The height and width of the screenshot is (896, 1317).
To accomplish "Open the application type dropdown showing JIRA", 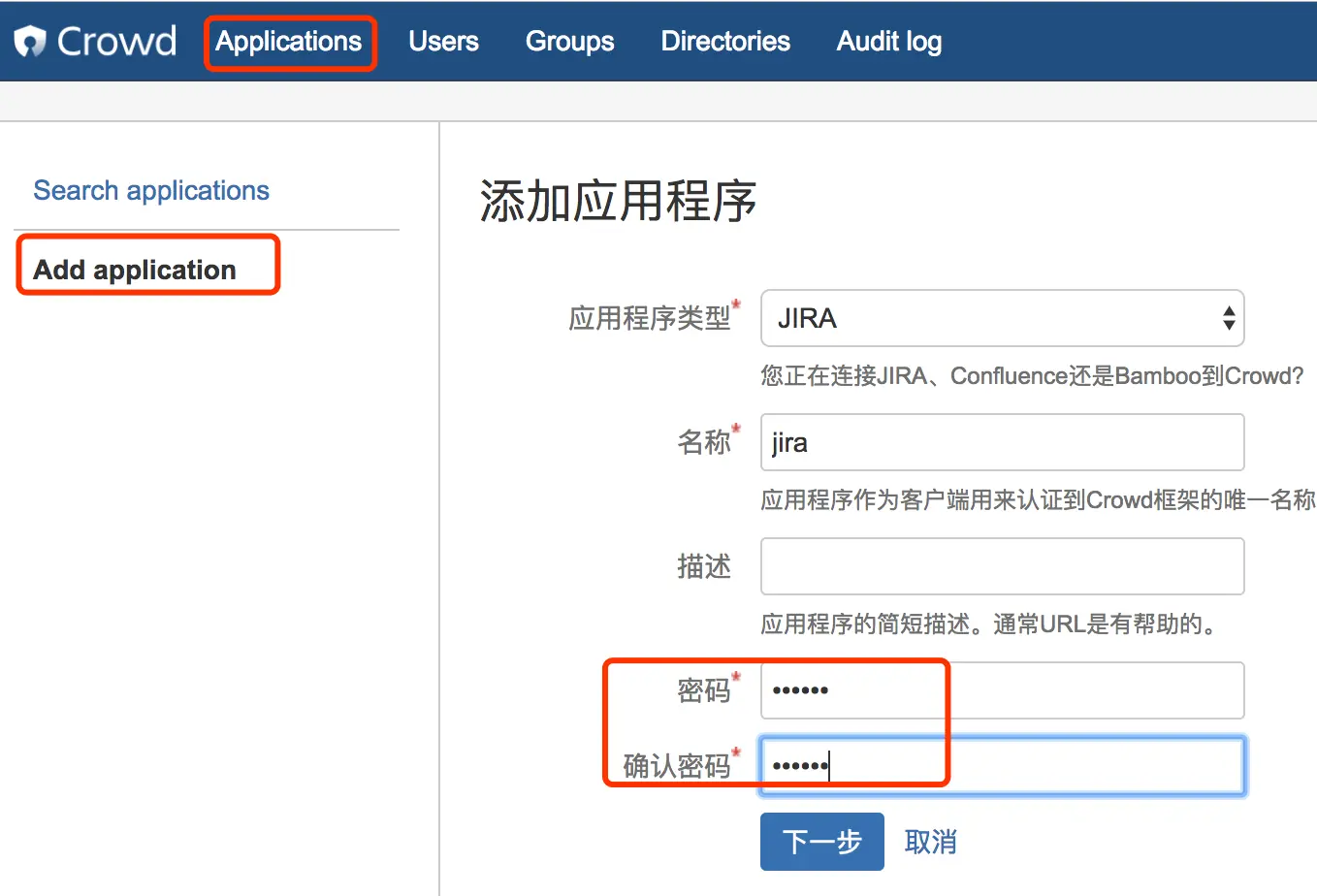I will [x=989, y=318].
